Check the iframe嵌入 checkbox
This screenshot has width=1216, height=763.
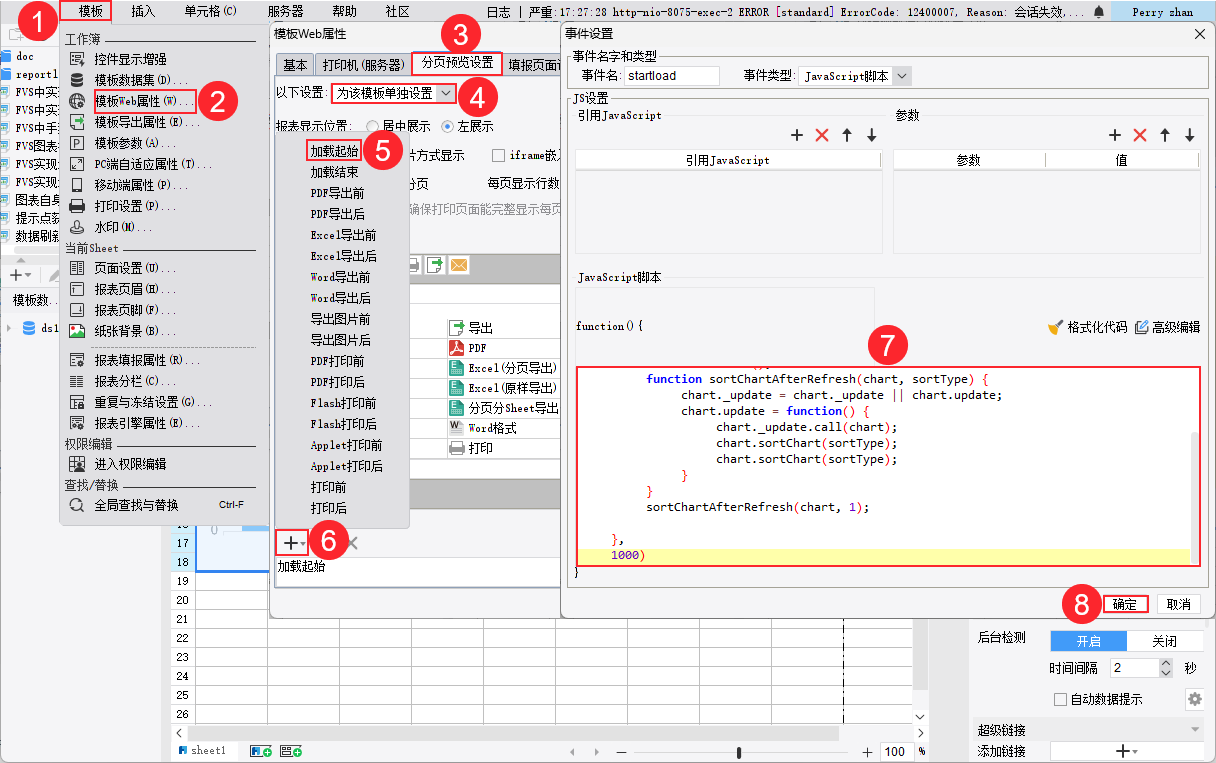pyautogui.click(x=498, y=156)
